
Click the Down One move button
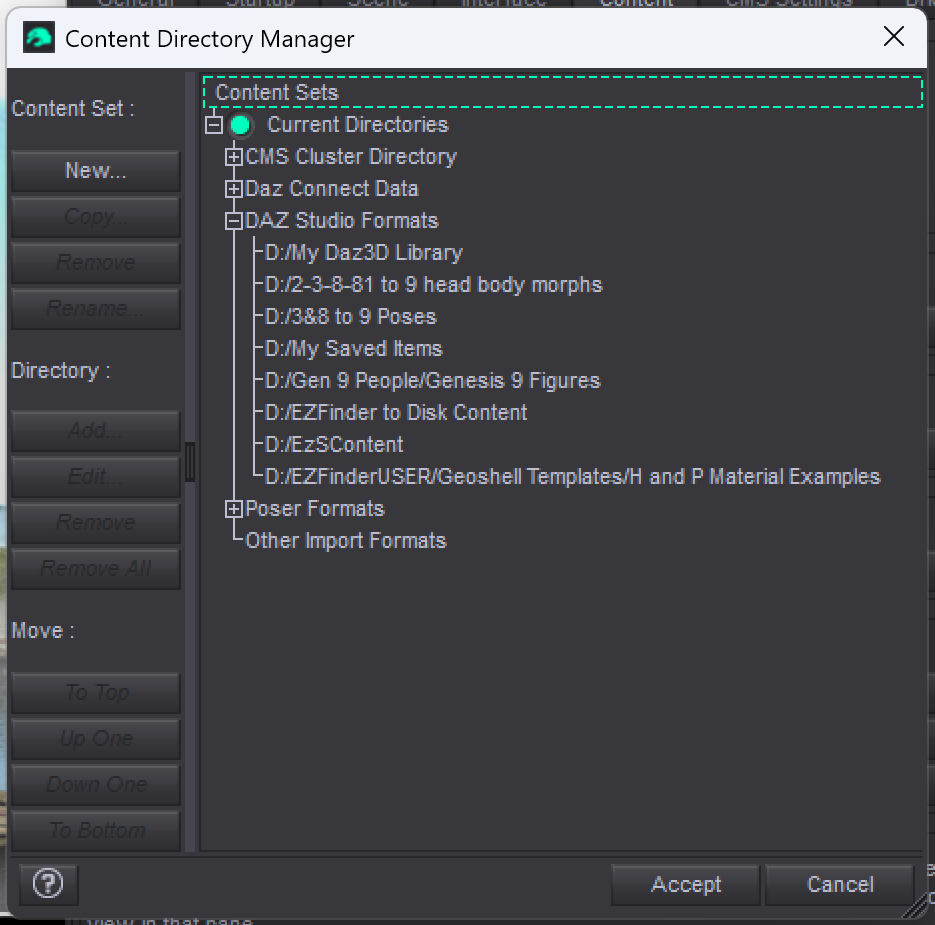click(x=96, y=785)
